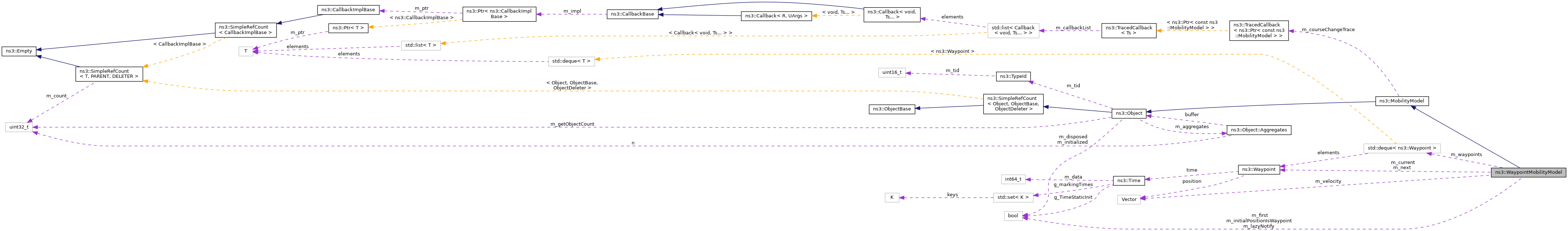1568x231 pixels.
Task: Click the g_TimeStaticInit edge label
Action: (1073, 197)
